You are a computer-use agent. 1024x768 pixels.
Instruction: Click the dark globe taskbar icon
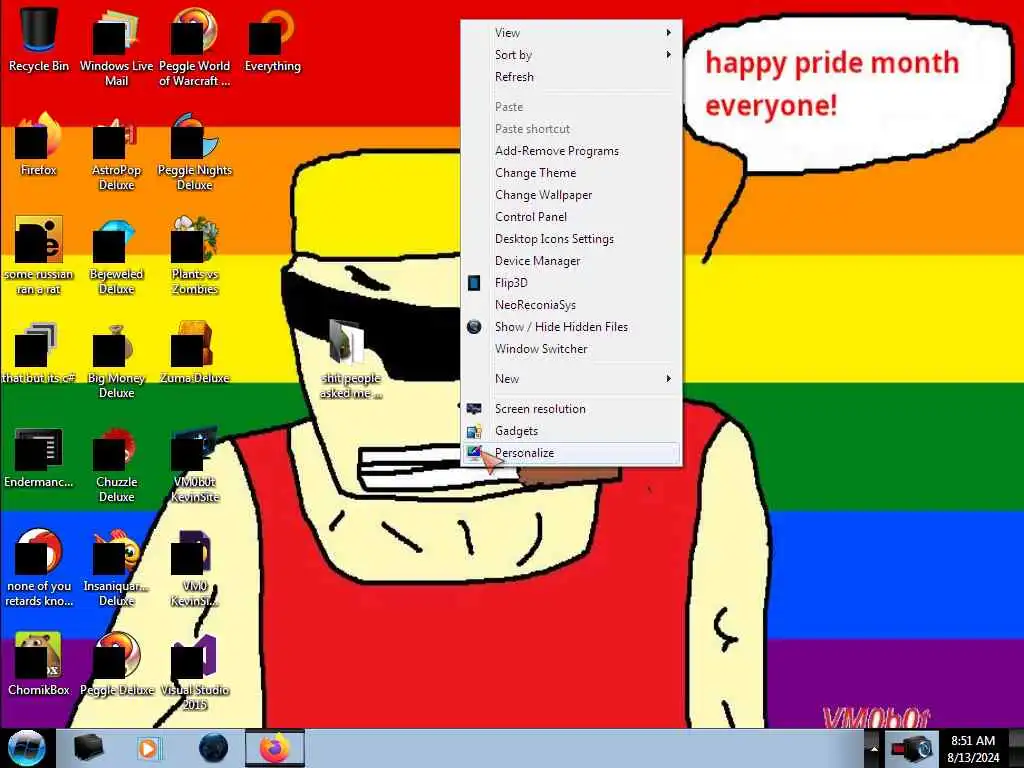coord(213,748)
